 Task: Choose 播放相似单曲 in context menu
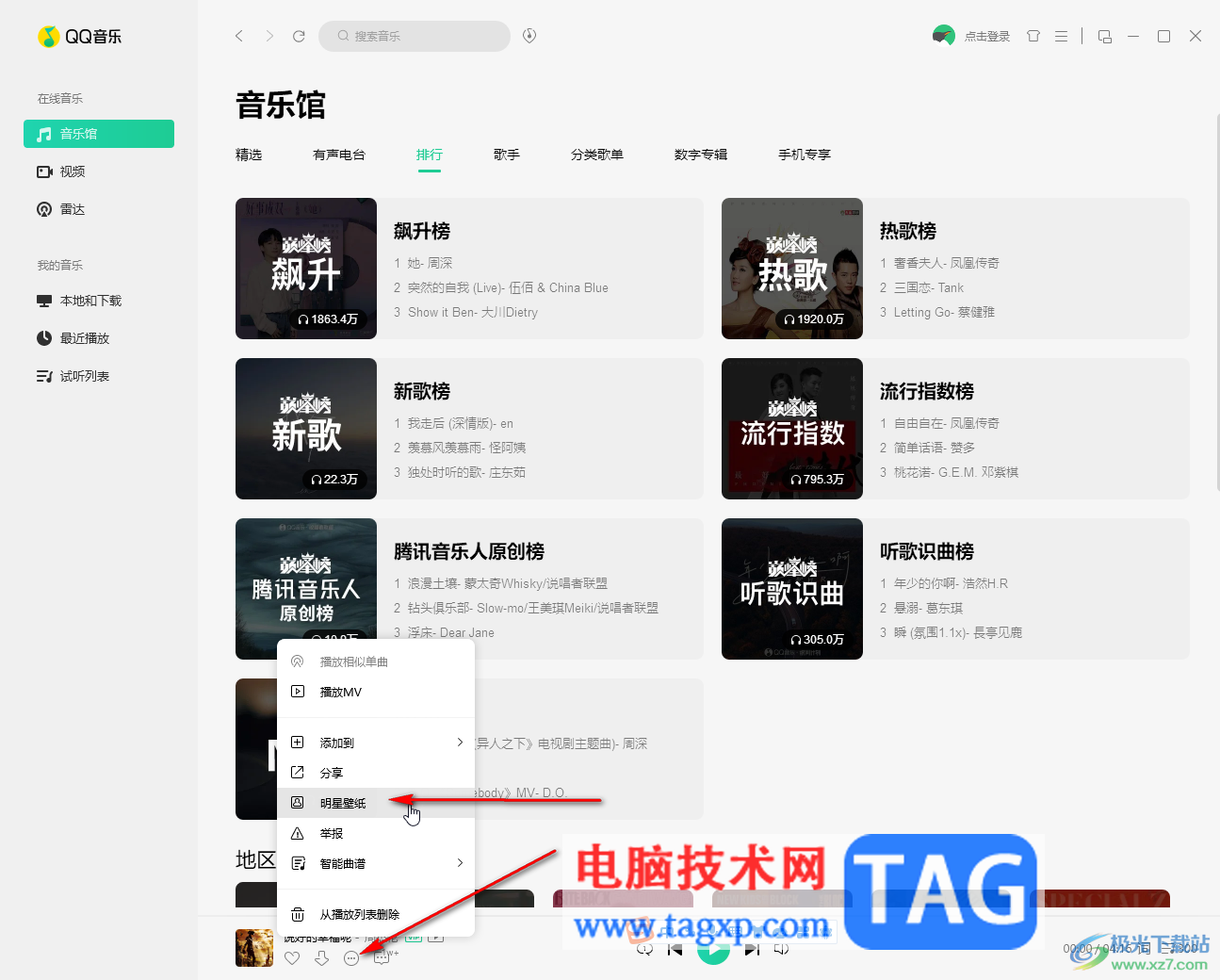pos(376,661)
